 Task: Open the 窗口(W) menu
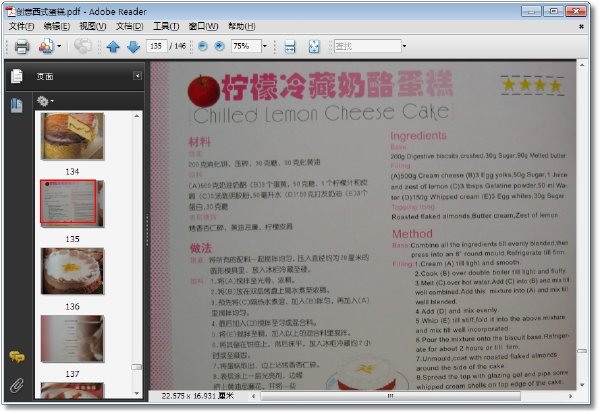click(x=203, y=26)
